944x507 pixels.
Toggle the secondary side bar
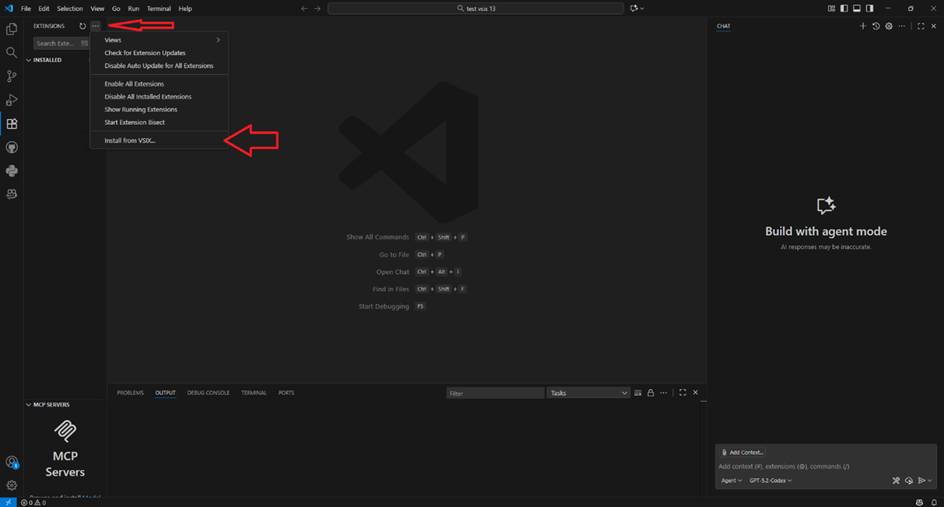[x=869, y=8]
